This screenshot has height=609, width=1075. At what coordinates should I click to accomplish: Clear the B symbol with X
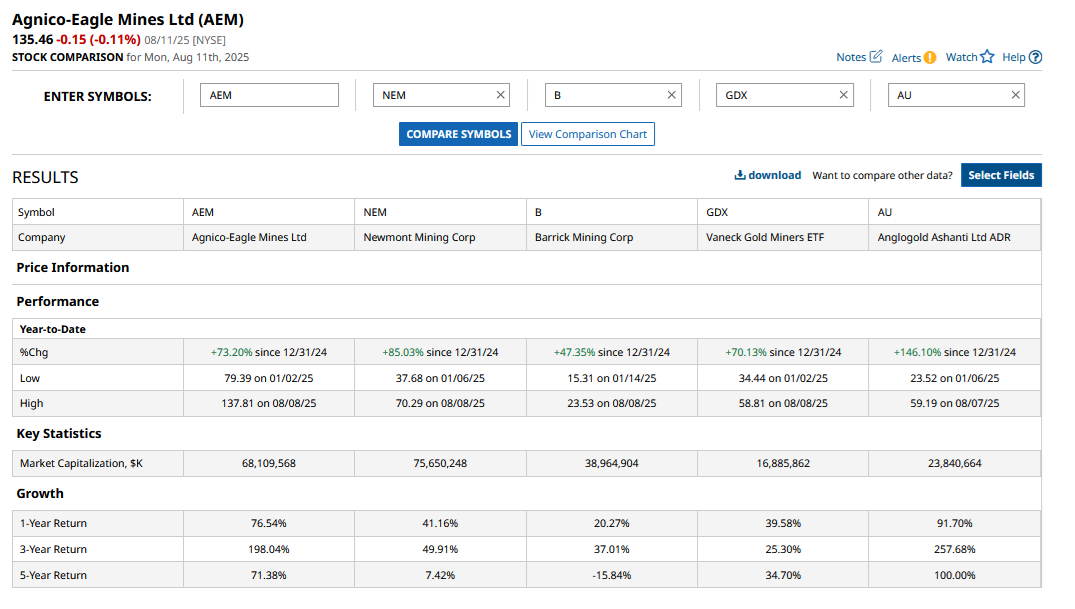point(672,95)
